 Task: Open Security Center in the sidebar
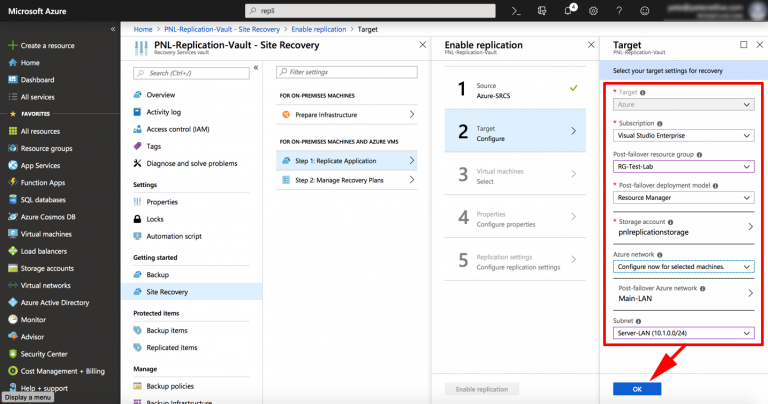coord(44,354)
